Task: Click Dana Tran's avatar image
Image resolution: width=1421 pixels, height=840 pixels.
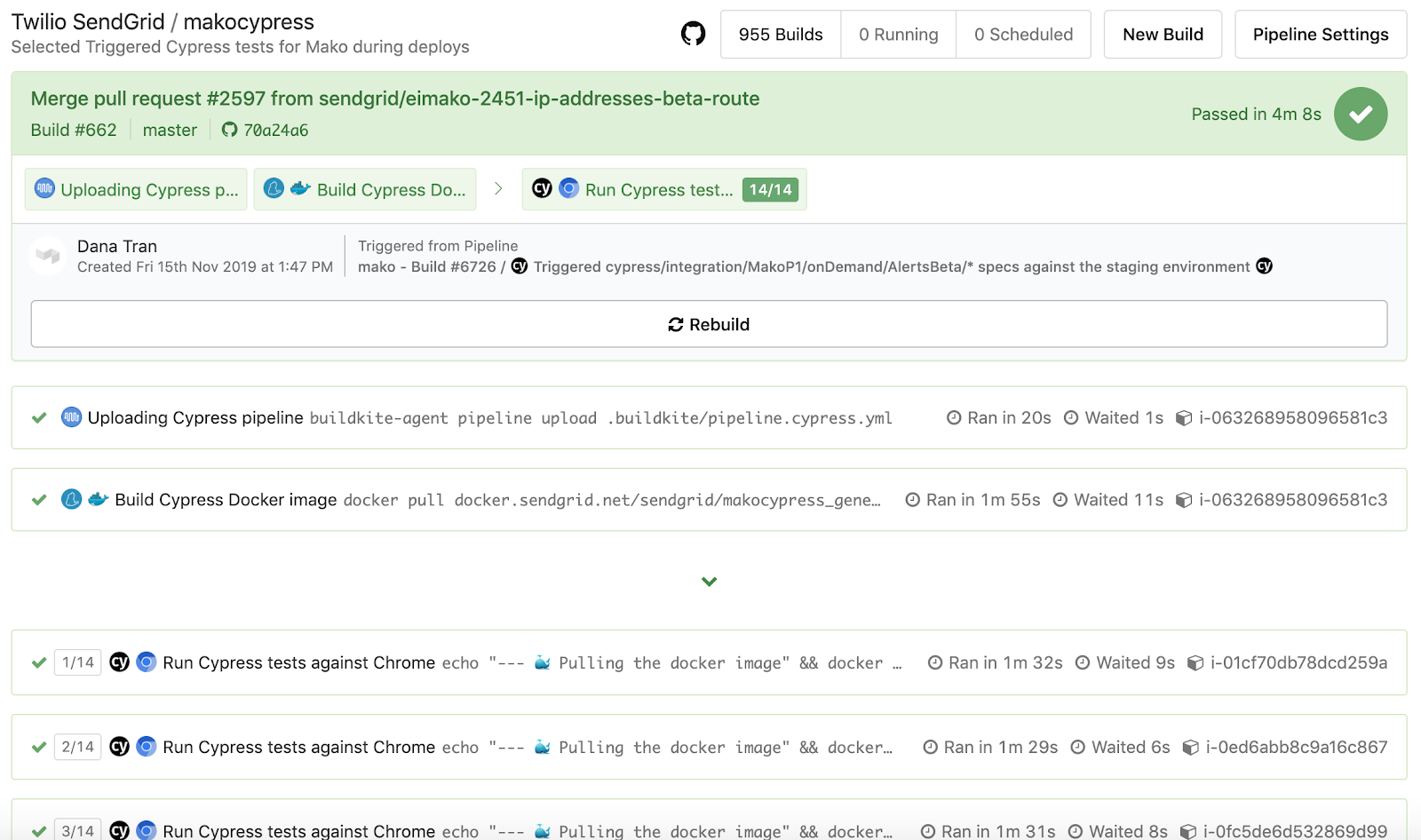Action: (48, 256)
